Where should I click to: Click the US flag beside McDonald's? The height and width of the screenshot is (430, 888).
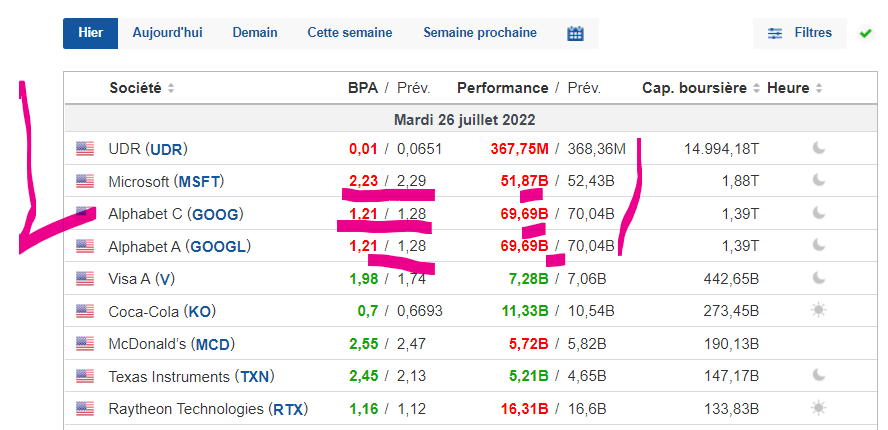point(85,344)
